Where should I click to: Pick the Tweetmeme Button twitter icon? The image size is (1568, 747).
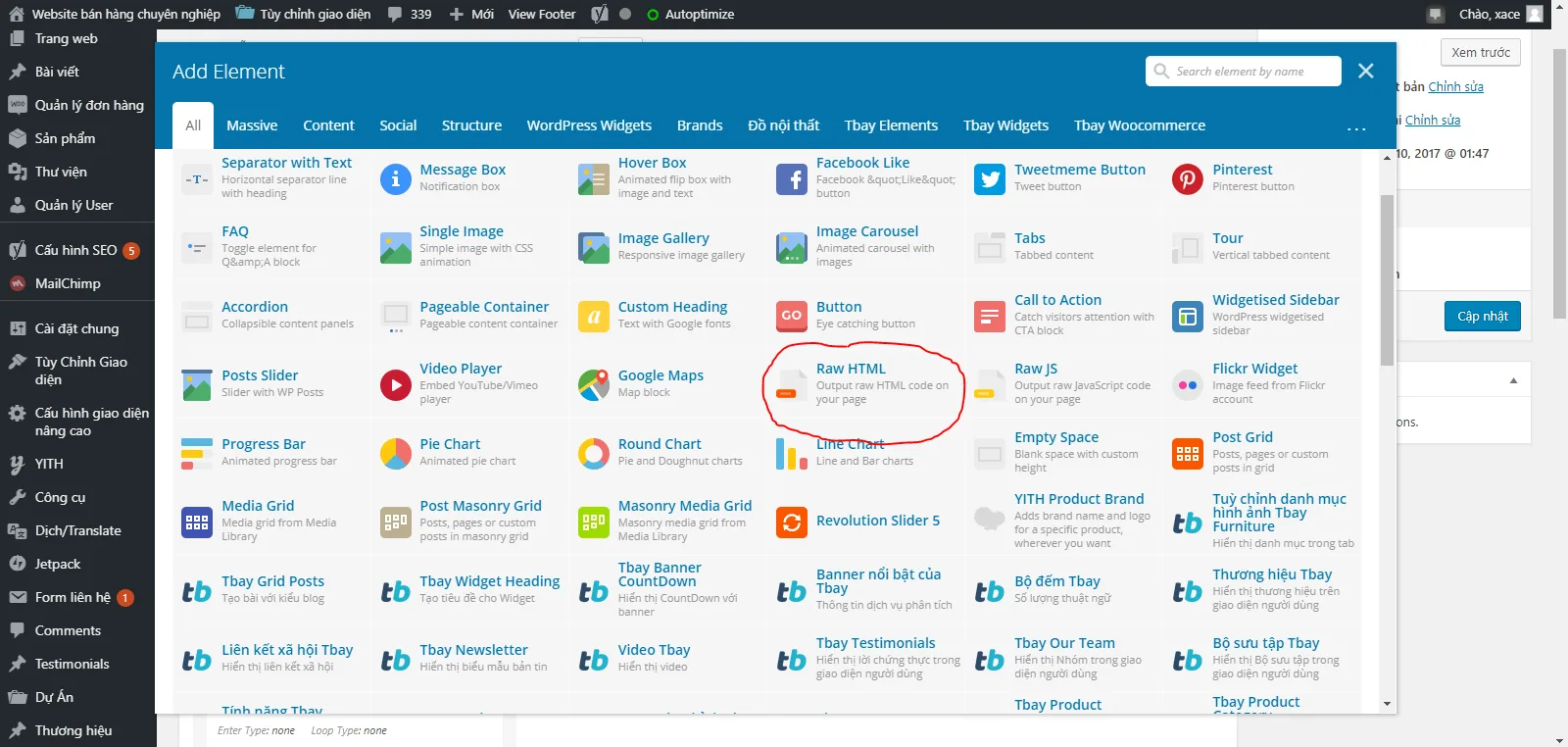pos(990,179)
